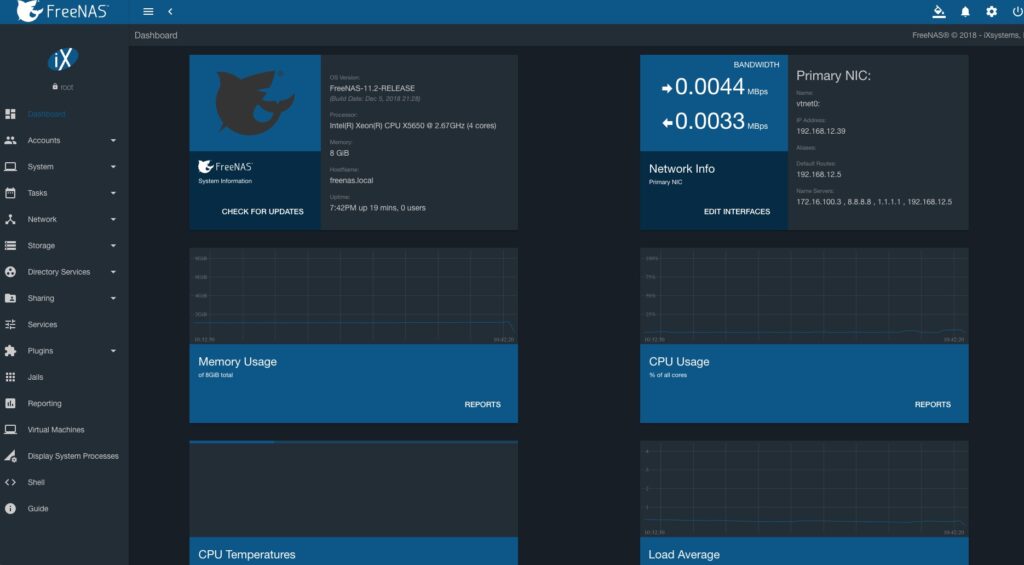Expand the Sharing menu arrow
Image resolution: width=1024 pixels, height=565 pixels.
(113, 298)
